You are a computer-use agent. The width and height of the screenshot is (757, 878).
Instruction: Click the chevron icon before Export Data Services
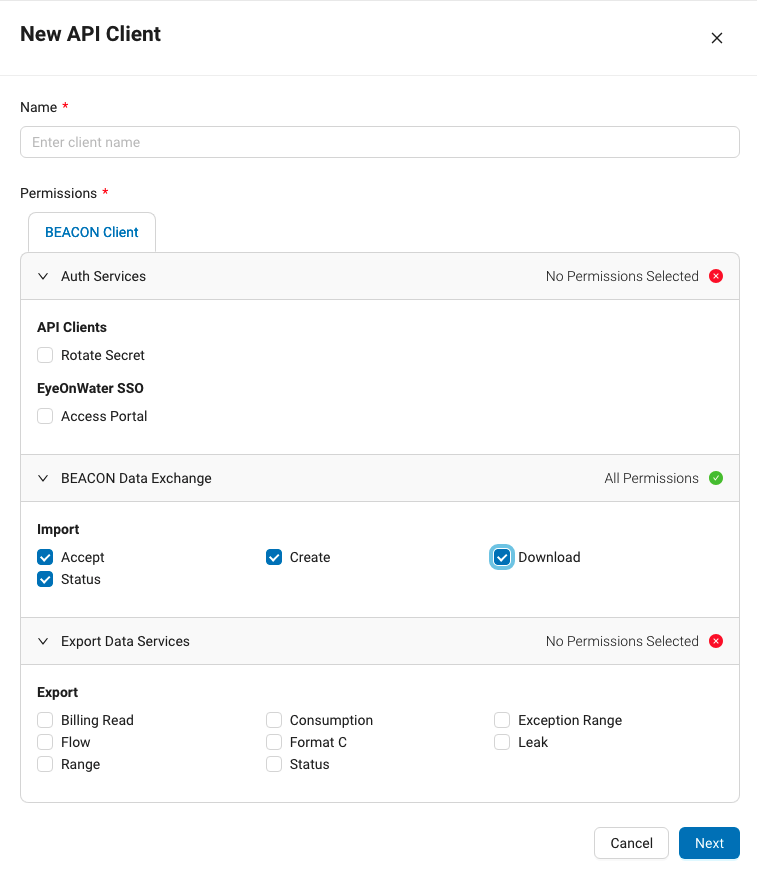pyautogui.click(x=42, y=641)
